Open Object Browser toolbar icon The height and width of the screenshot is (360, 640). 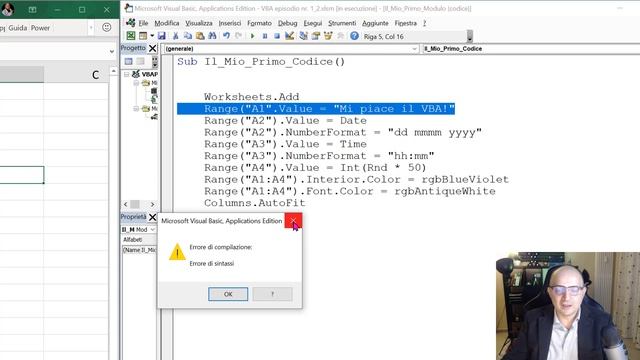pos(328,36)
